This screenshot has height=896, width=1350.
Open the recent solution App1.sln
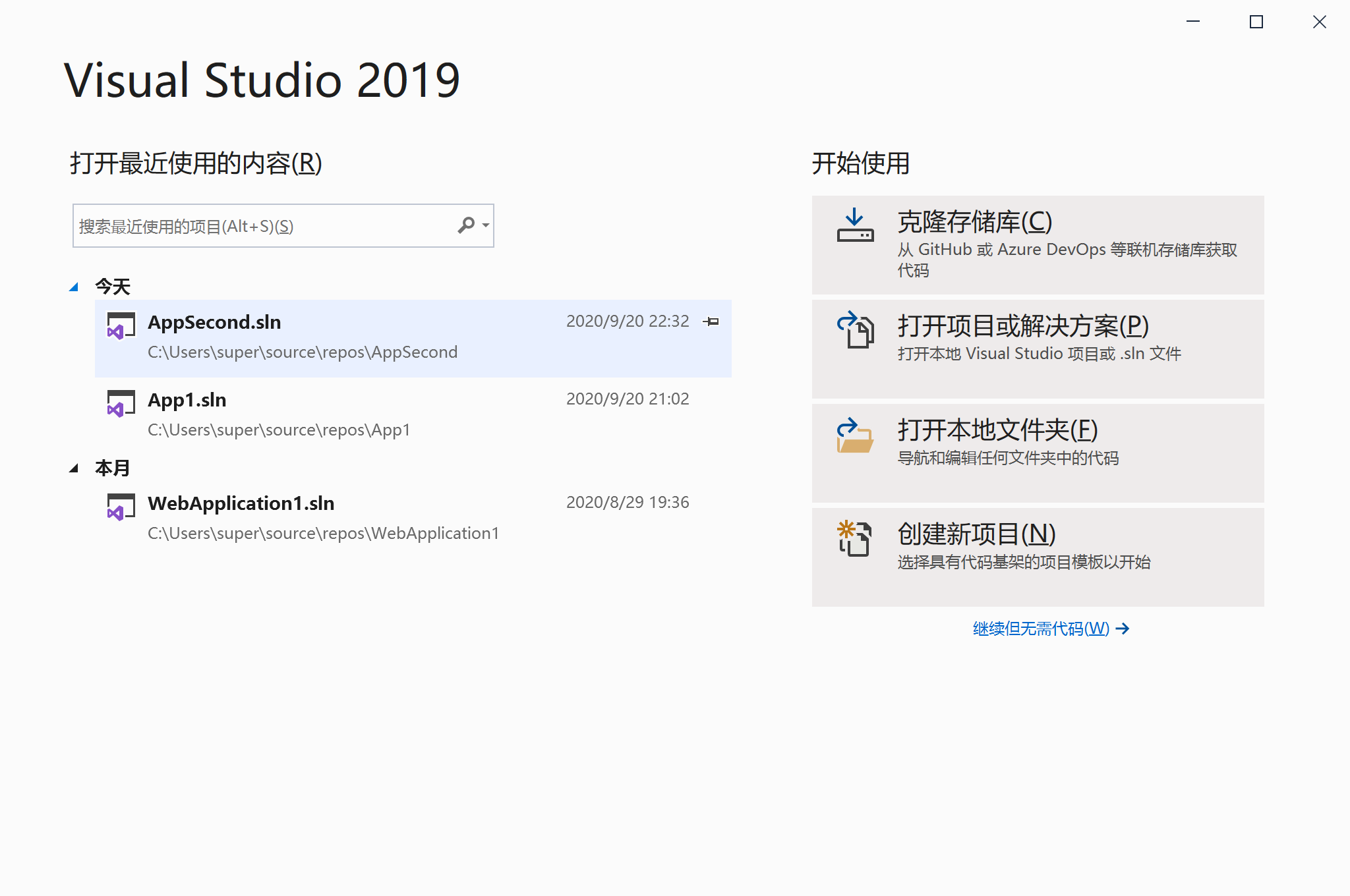pos(187,400)
